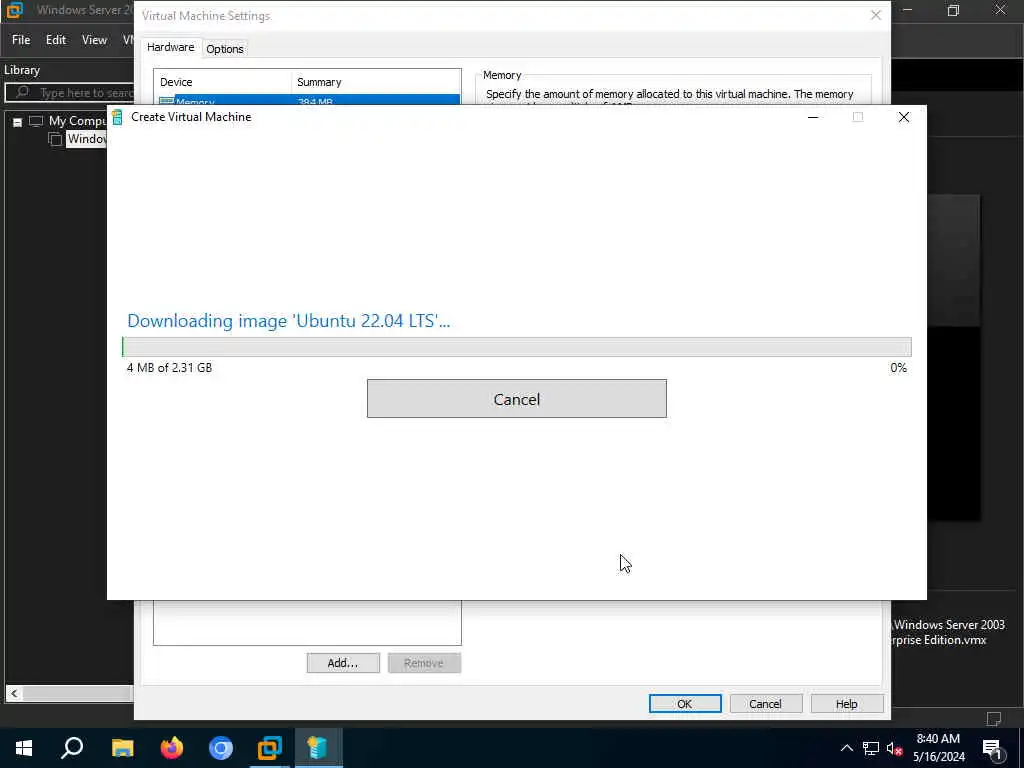Open Help in Virtual Machine Settings

point(846,703)
